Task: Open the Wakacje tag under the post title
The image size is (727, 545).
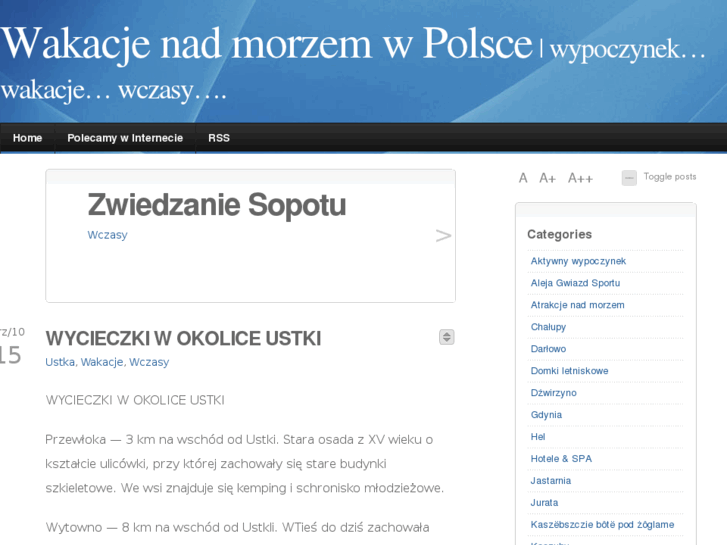Action: pos(102,362)
